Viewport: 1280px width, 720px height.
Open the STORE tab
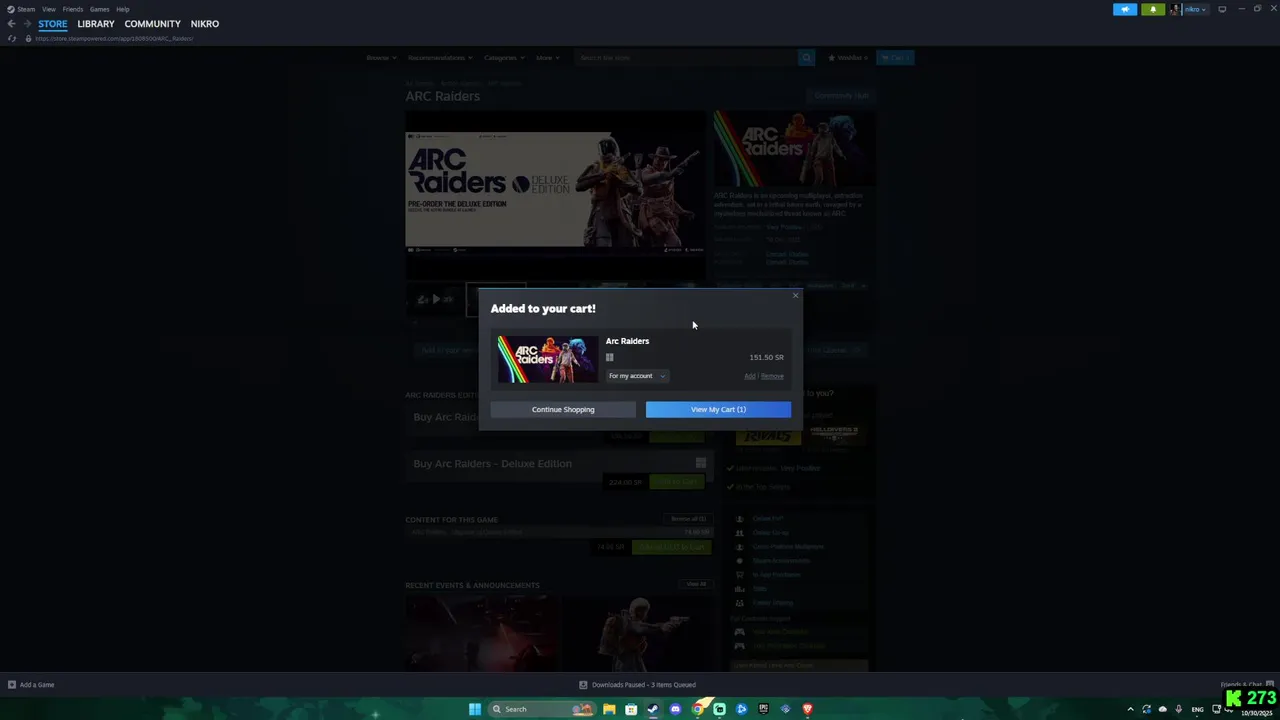pyautogui.click(x=53, y=24)
